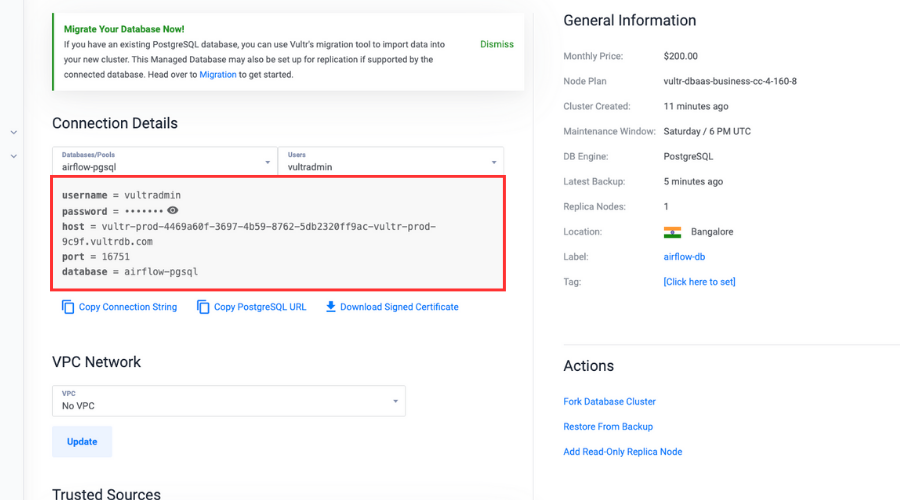Viewport: 900px width, 500px height.
Task: Click the Migrate Your Database Now! heading
Action: pos(124,29)
